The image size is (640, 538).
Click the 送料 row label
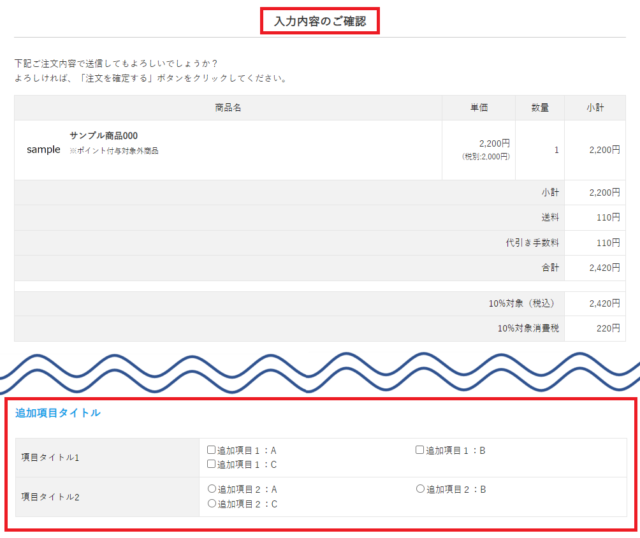tap(548, 217)
